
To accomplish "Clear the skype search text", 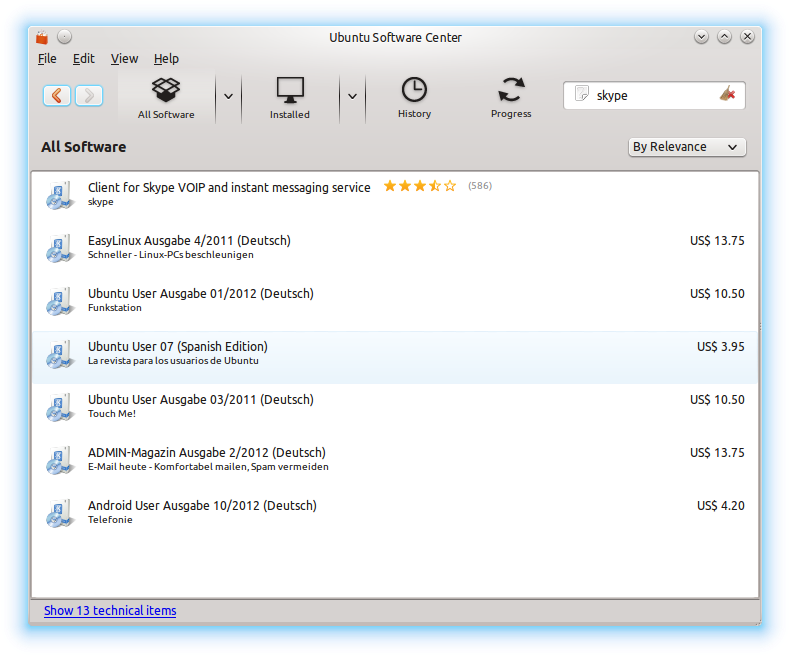I will pyautogui.click(x=727, y=95).
